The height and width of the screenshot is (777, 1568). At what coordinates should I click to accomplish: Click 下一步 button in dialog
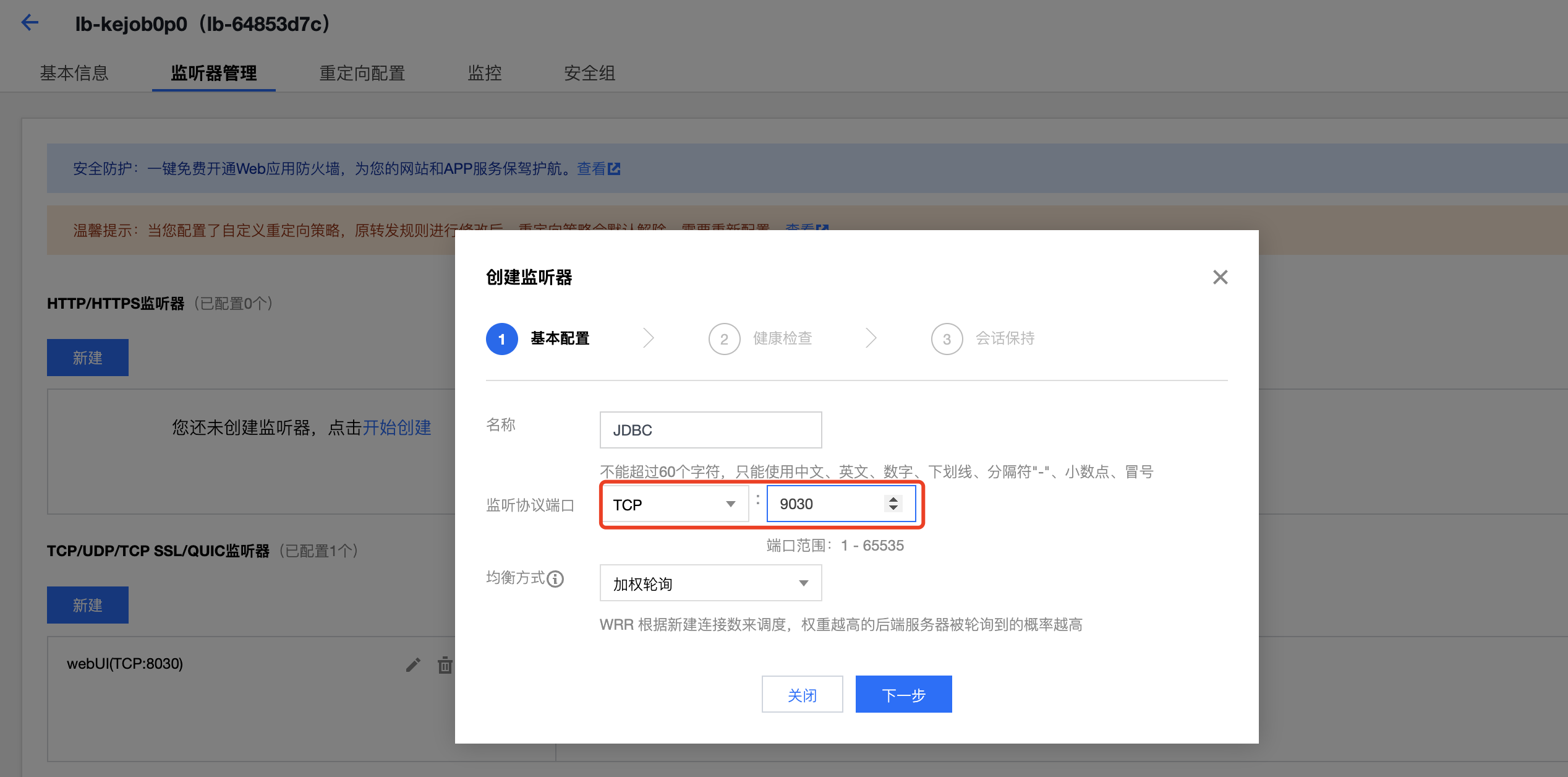903,695
